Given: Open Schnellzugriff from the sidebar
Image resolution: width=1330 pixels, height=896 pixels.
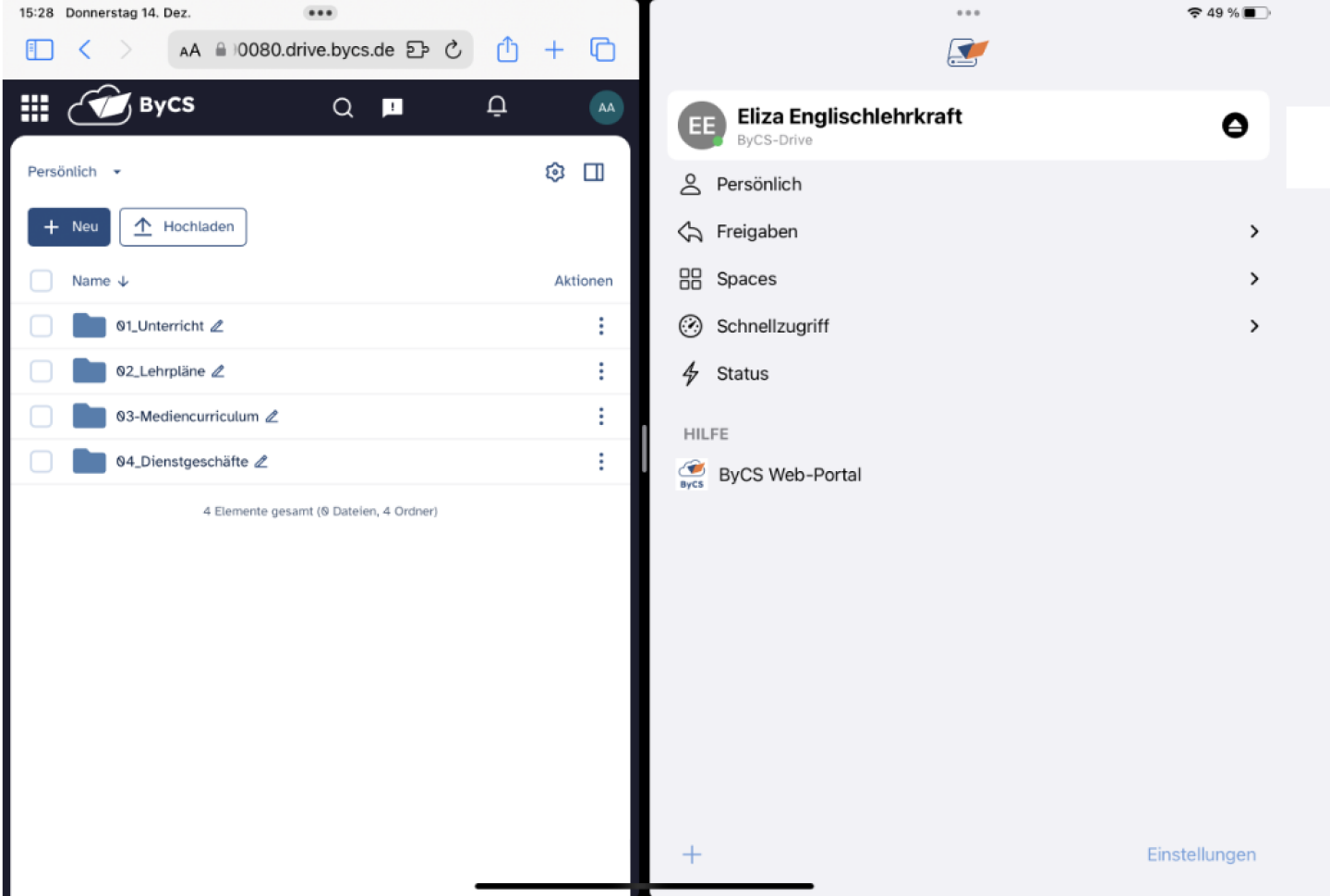Looking at the screenshot, I should [x=773, y=325].
